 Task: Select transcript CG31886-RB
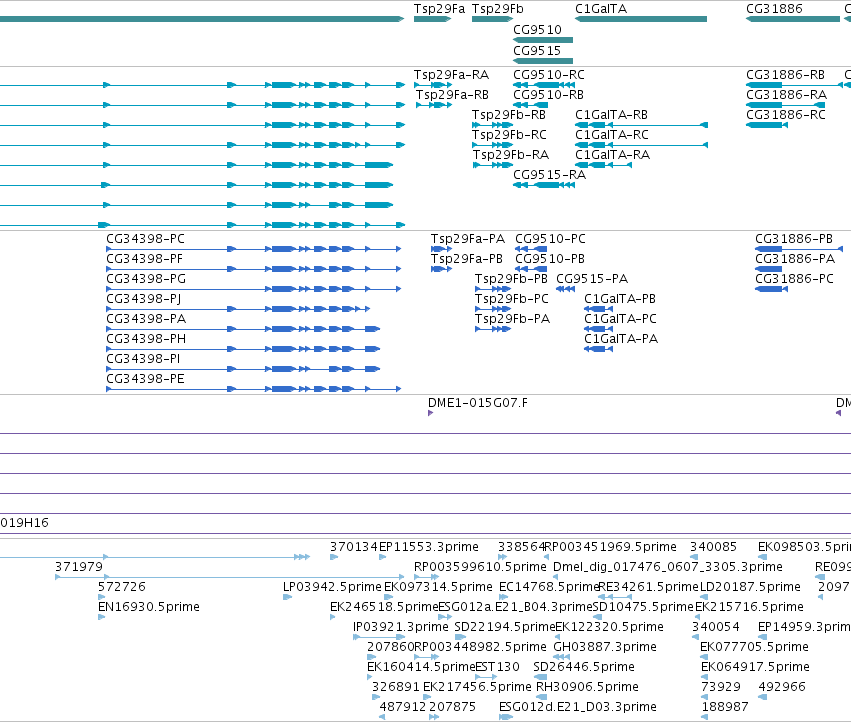[785, 75]
